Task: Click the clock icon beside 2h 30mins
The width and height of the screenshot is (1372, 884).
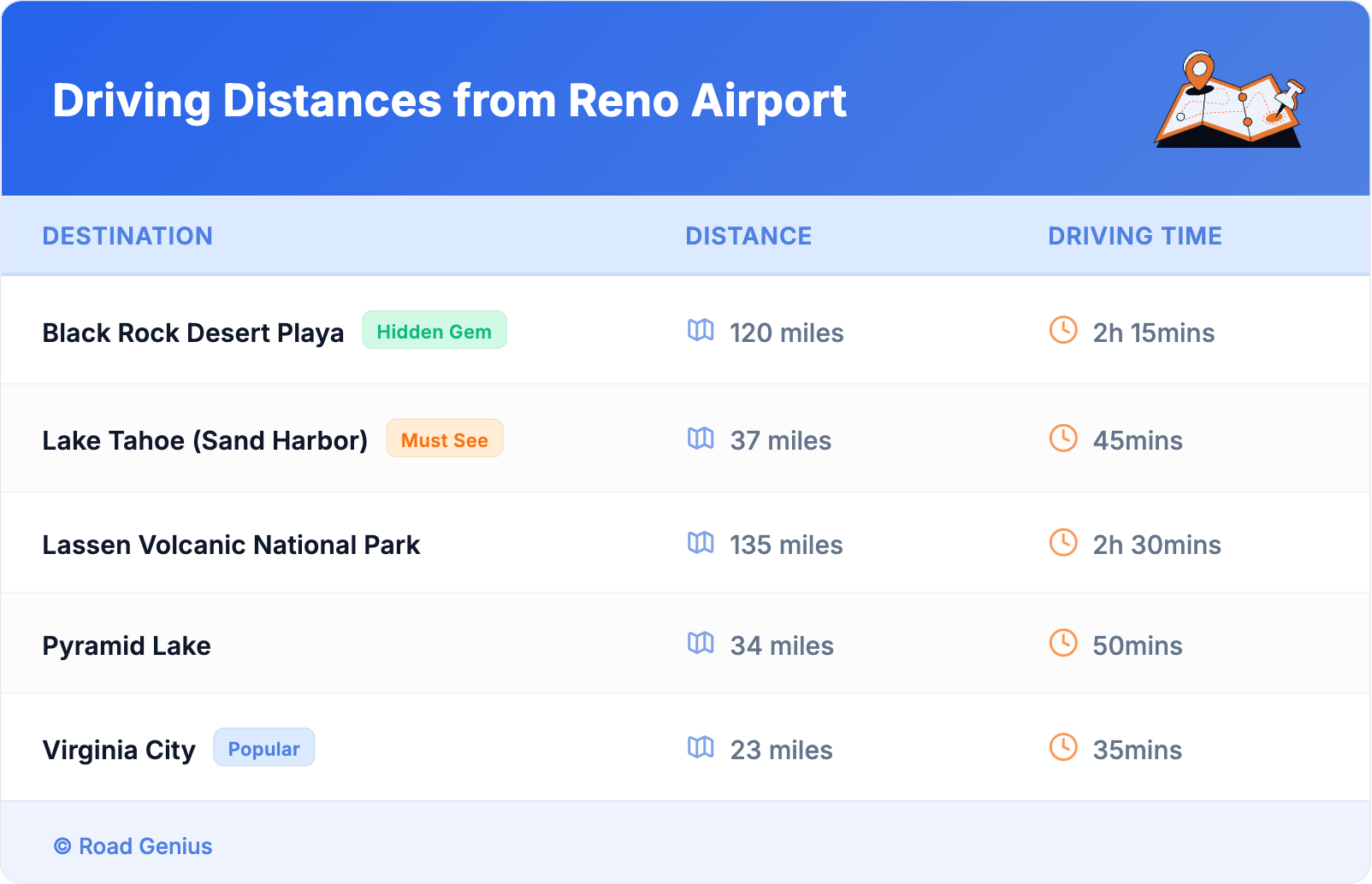Action: click(1063, 543)
